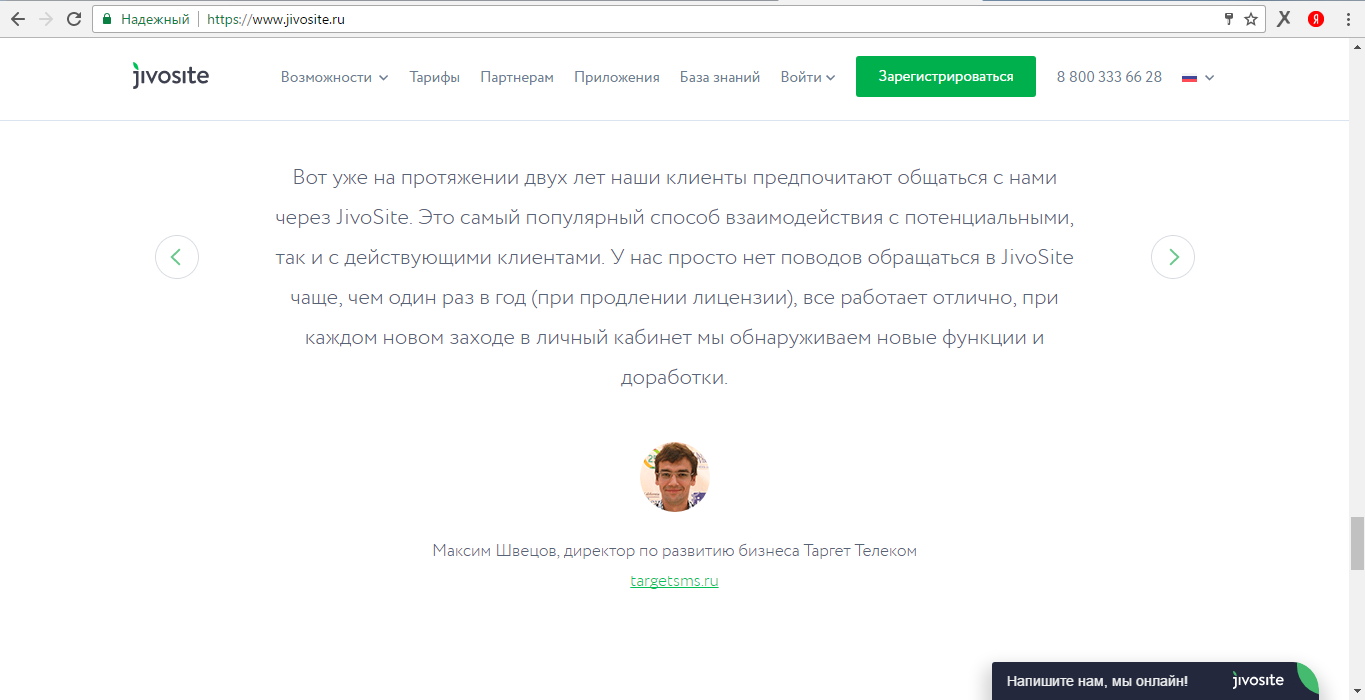Screen dimensions: 1365x700
Task: Click phone number 8 800 333 66 28
Action: 1109,77
